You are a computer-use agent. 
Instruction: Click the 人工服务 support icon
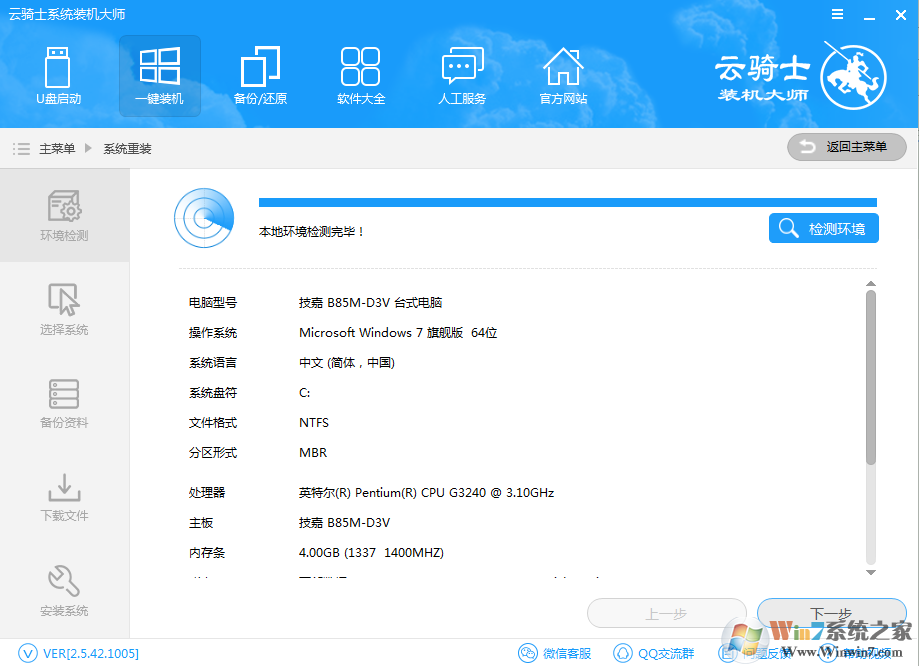coord(462,75)
